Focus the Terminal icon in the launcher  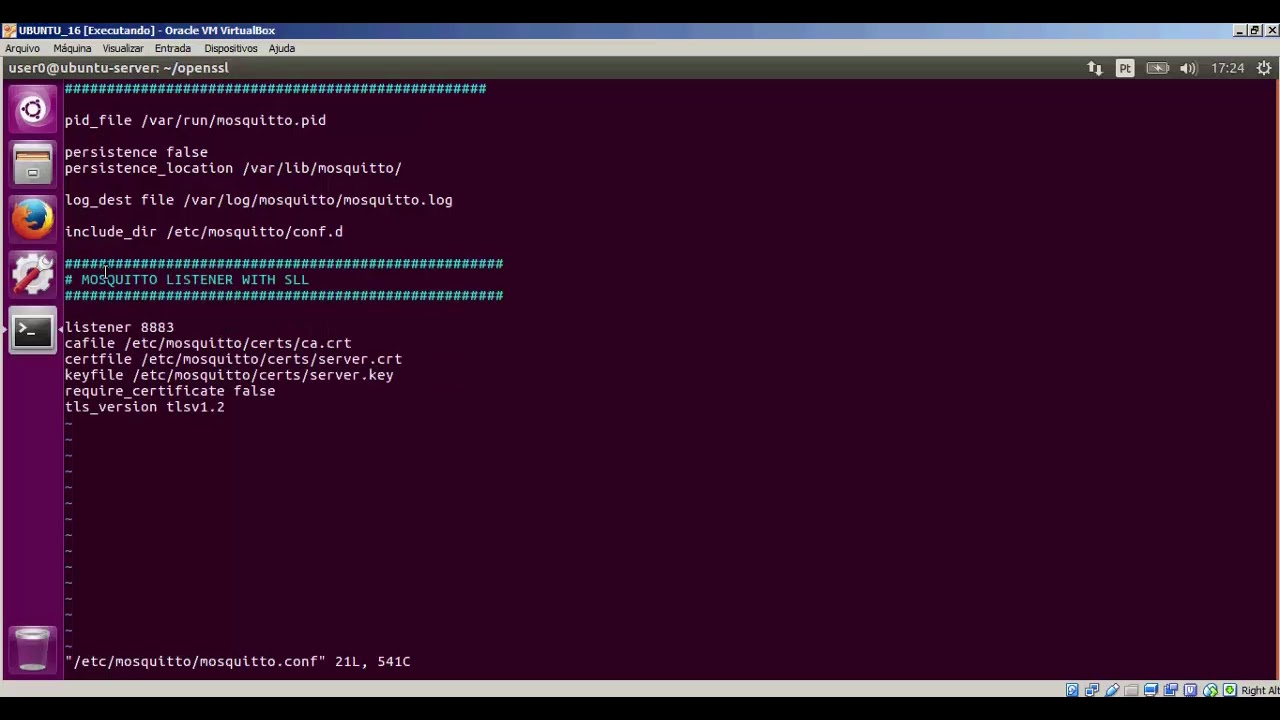[x=32, y=329]
